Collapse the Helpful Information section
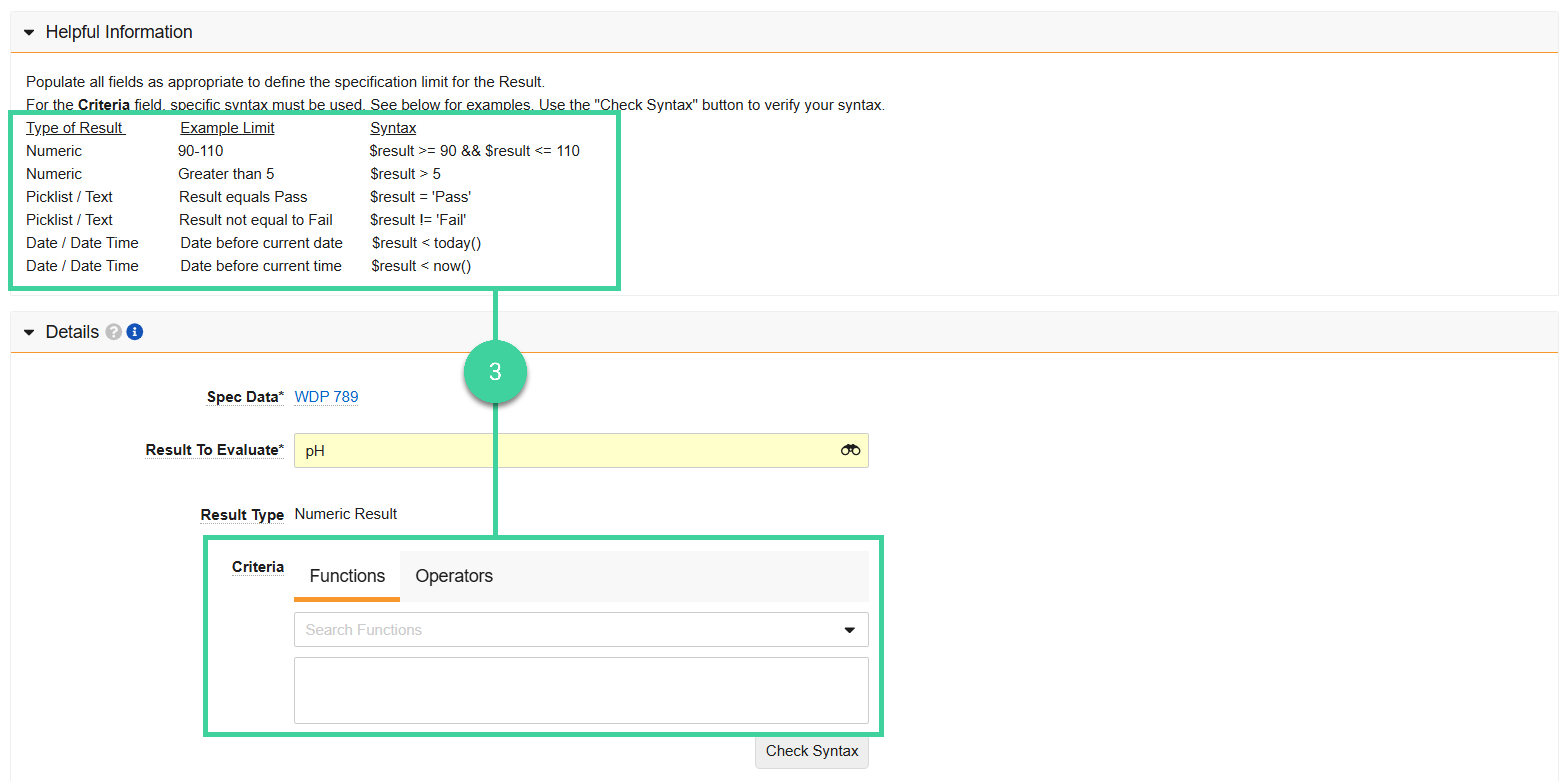1567x781 pixels. pyautogui.click(x=27, y=31)
